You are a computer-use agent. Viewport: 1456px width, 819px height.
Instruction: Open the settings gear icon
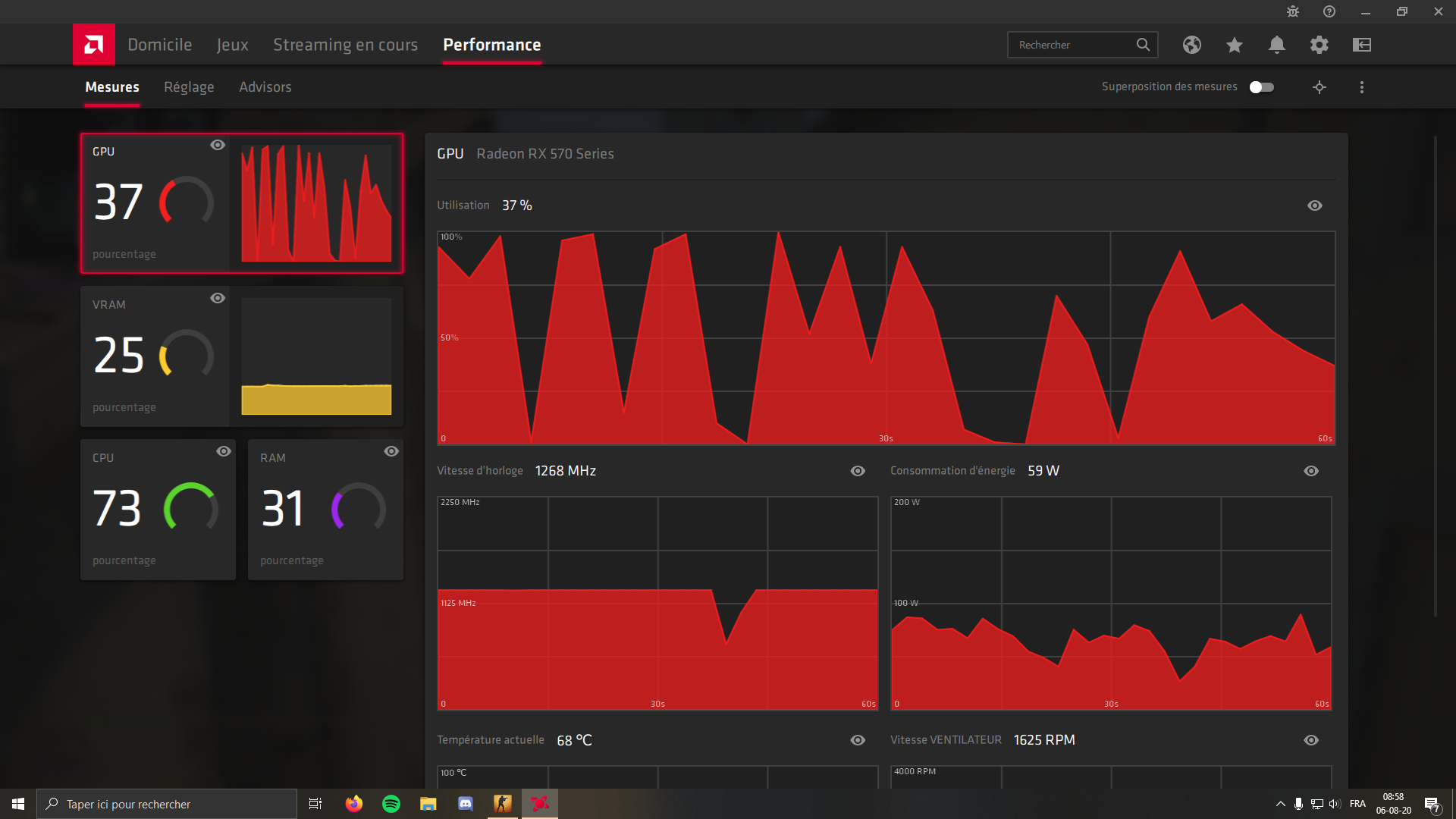[x=1319, y=45]
